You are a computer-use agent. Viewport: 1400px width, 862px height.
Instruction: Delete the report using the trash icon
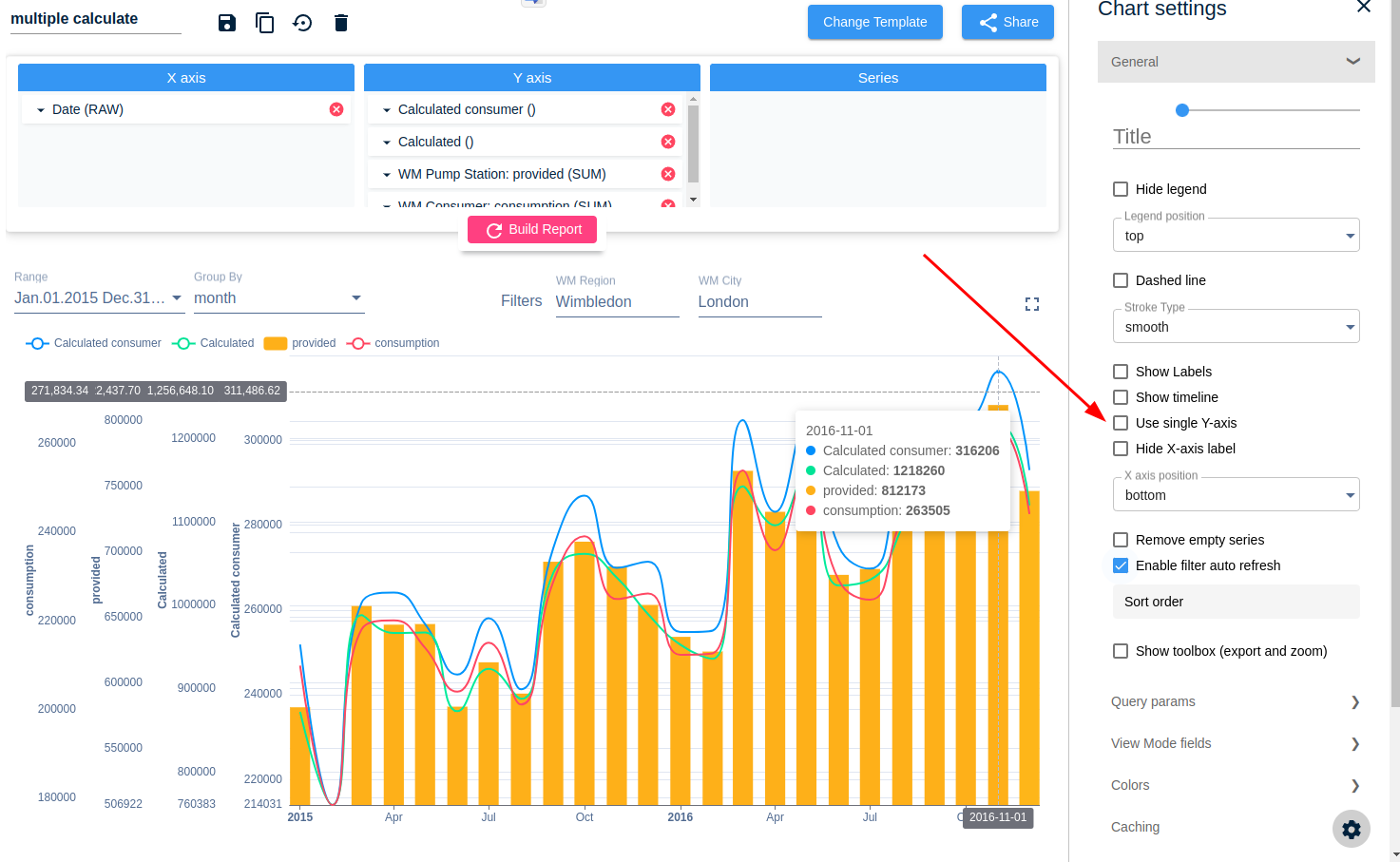pyautogui.click(x=340, y=22)
